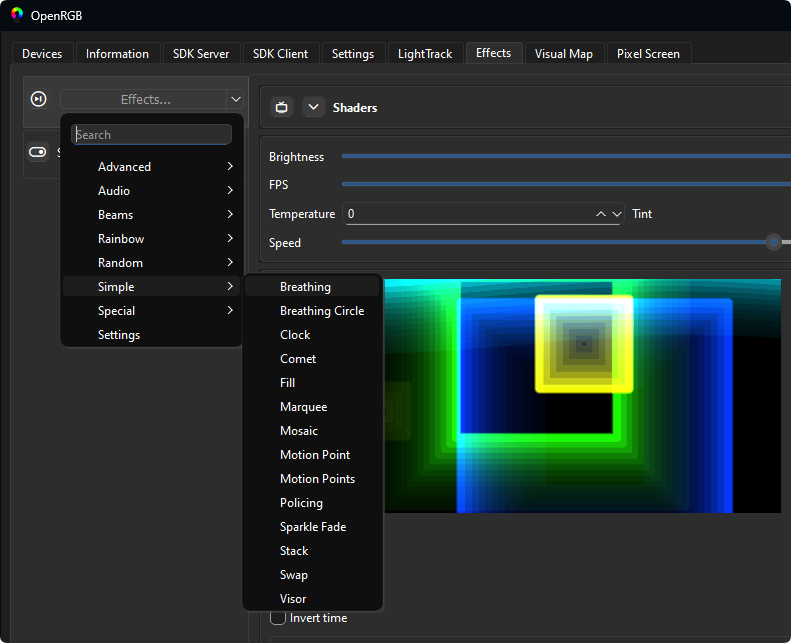Choose the Visor effect
791x643 pixels.
(x=312, y=599)
